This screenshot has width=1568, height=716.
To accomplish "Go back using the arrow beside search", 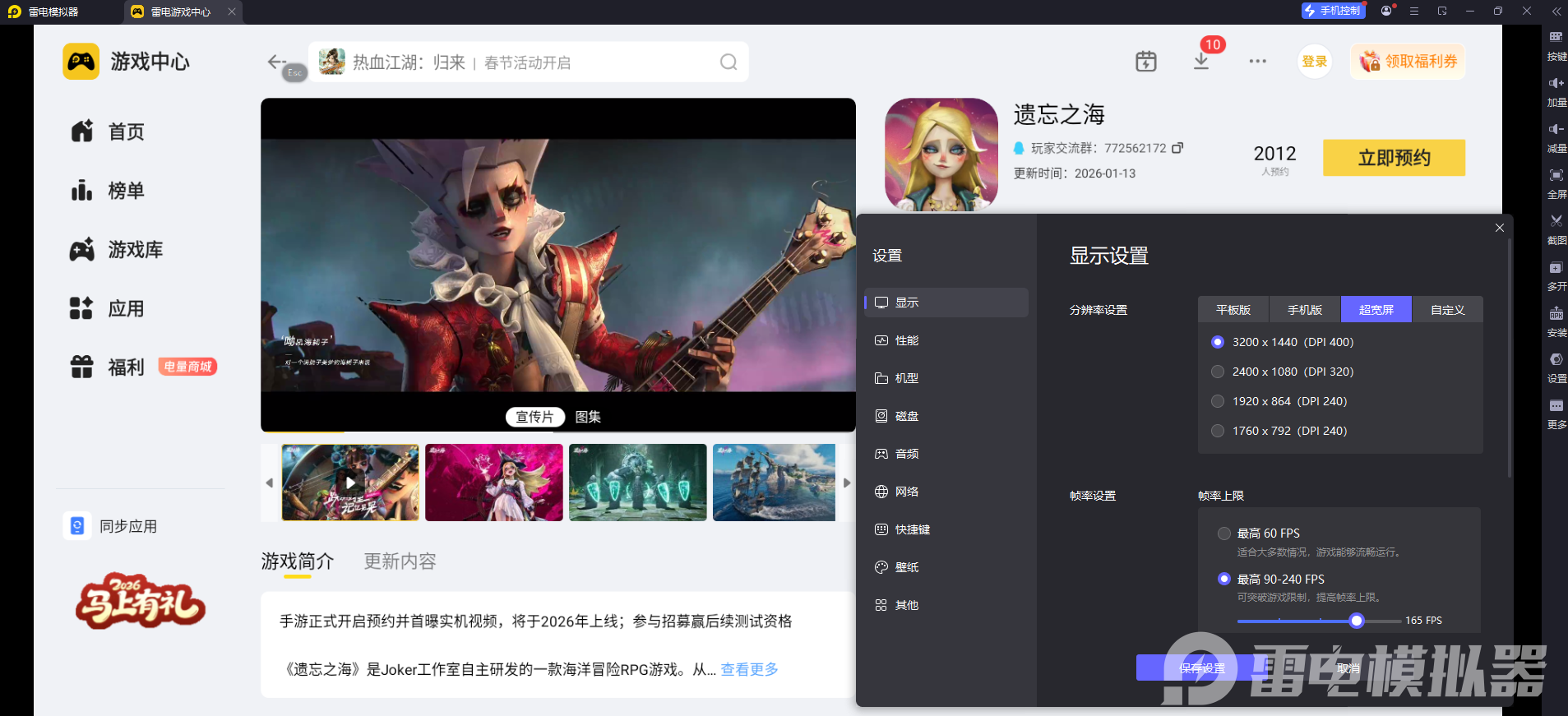I will (x=276, y=62).
